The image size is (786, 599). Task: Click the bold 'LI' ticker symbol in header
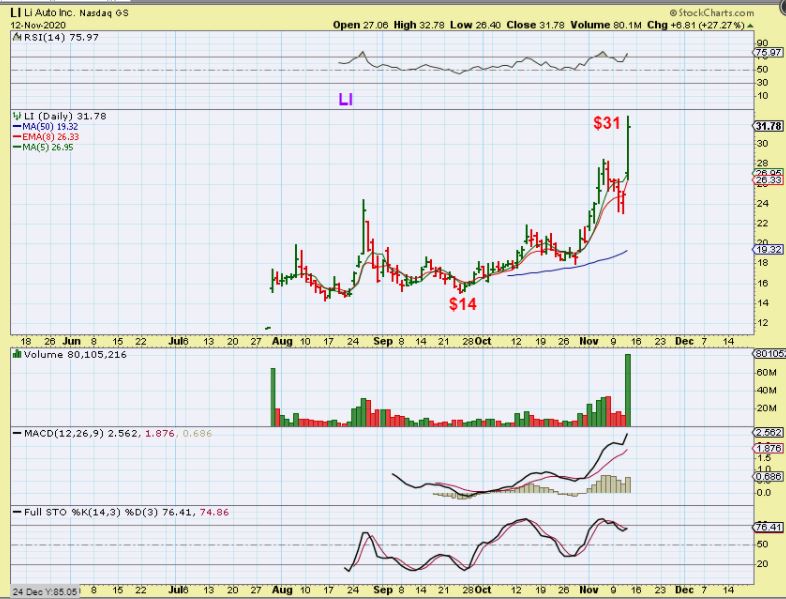tap(15, 13)
